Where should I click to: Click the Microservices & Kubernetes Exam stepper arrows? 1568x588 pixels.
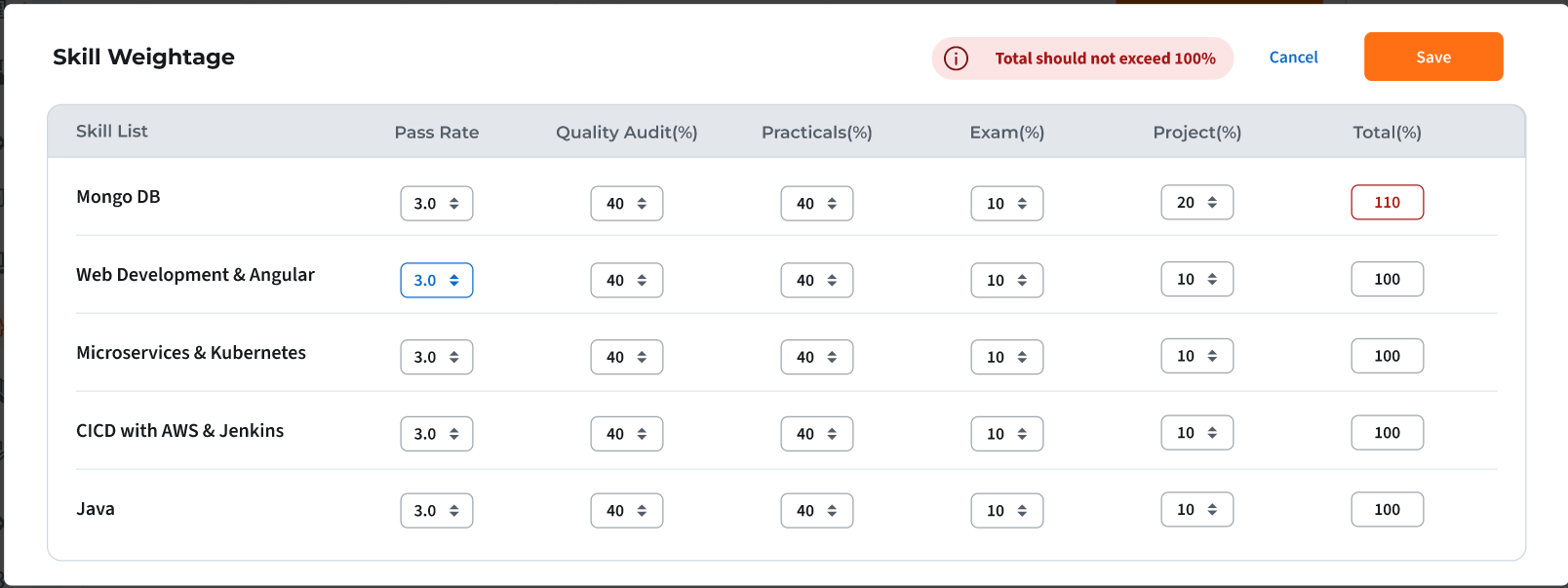click(x=1022, y=357)
